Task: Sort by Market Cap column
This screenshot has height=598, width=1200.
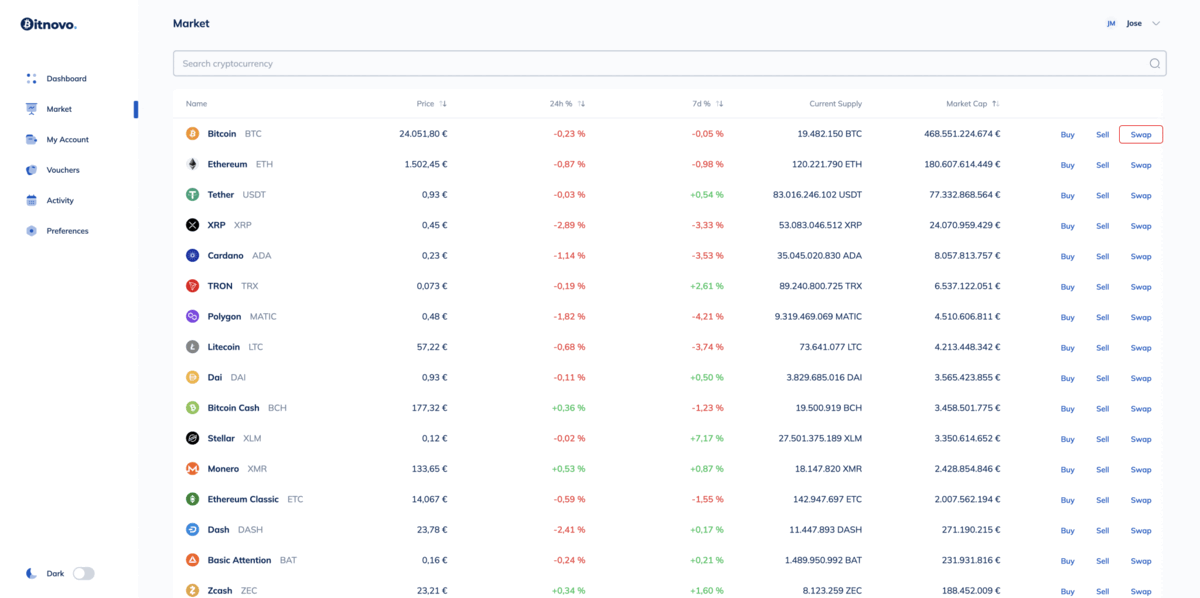Action: tap(995, 104)
